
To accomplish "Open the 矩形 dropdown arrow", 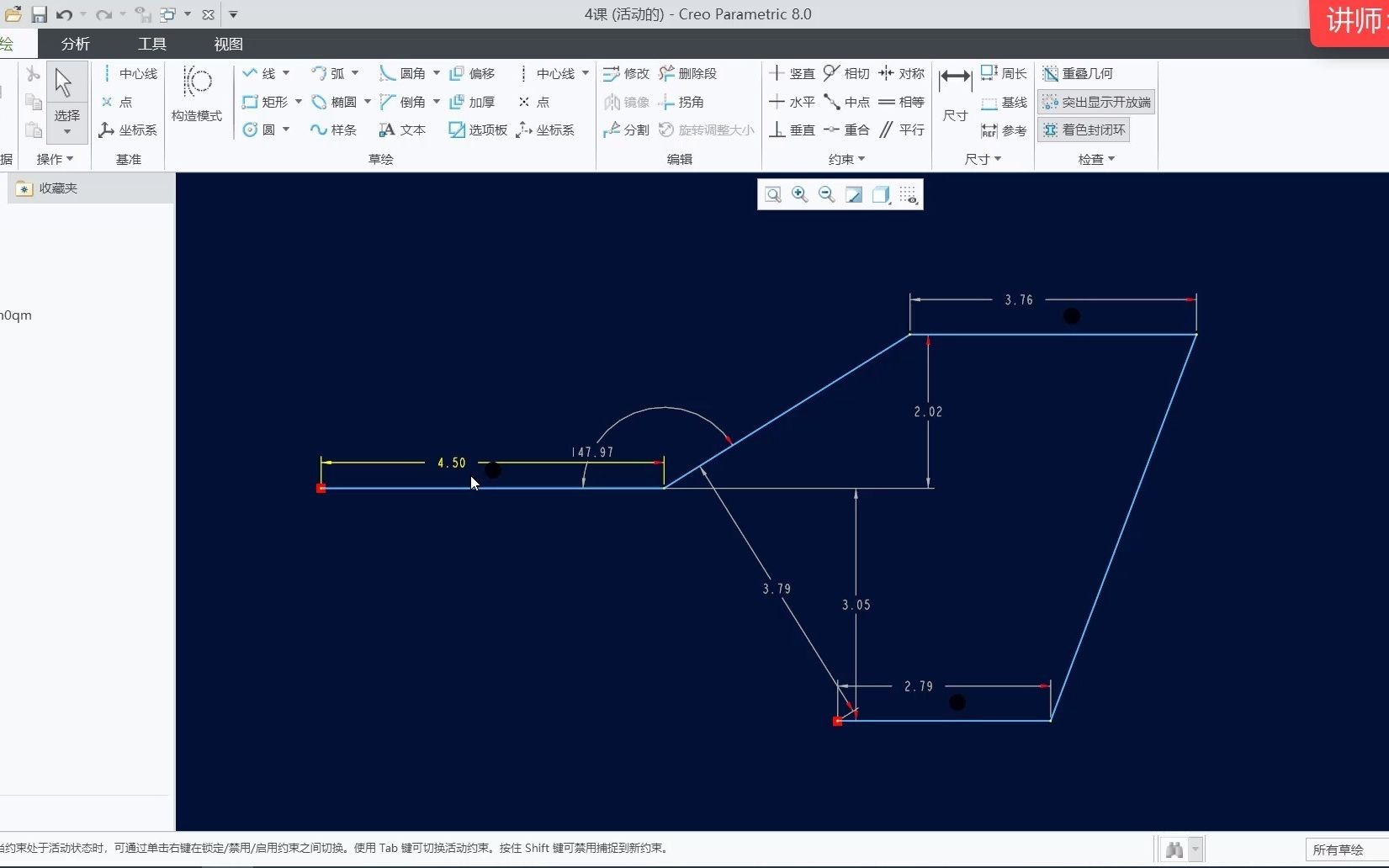I will pyautogui.click(x=299, y=102).
